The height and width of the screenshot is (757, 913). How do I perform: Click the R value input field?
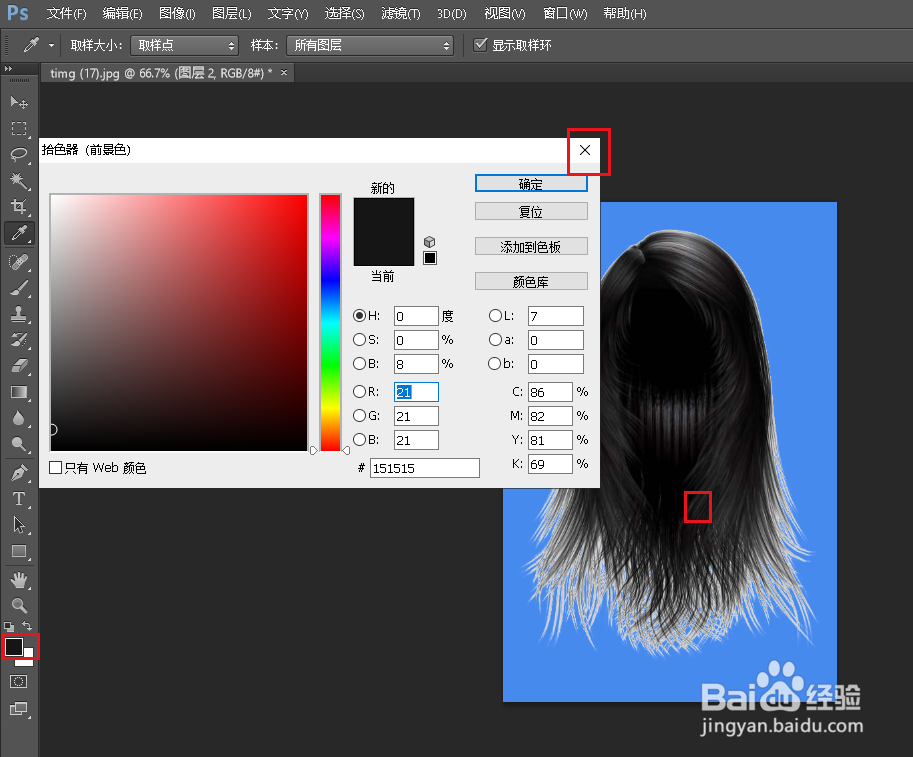[416, 392]
